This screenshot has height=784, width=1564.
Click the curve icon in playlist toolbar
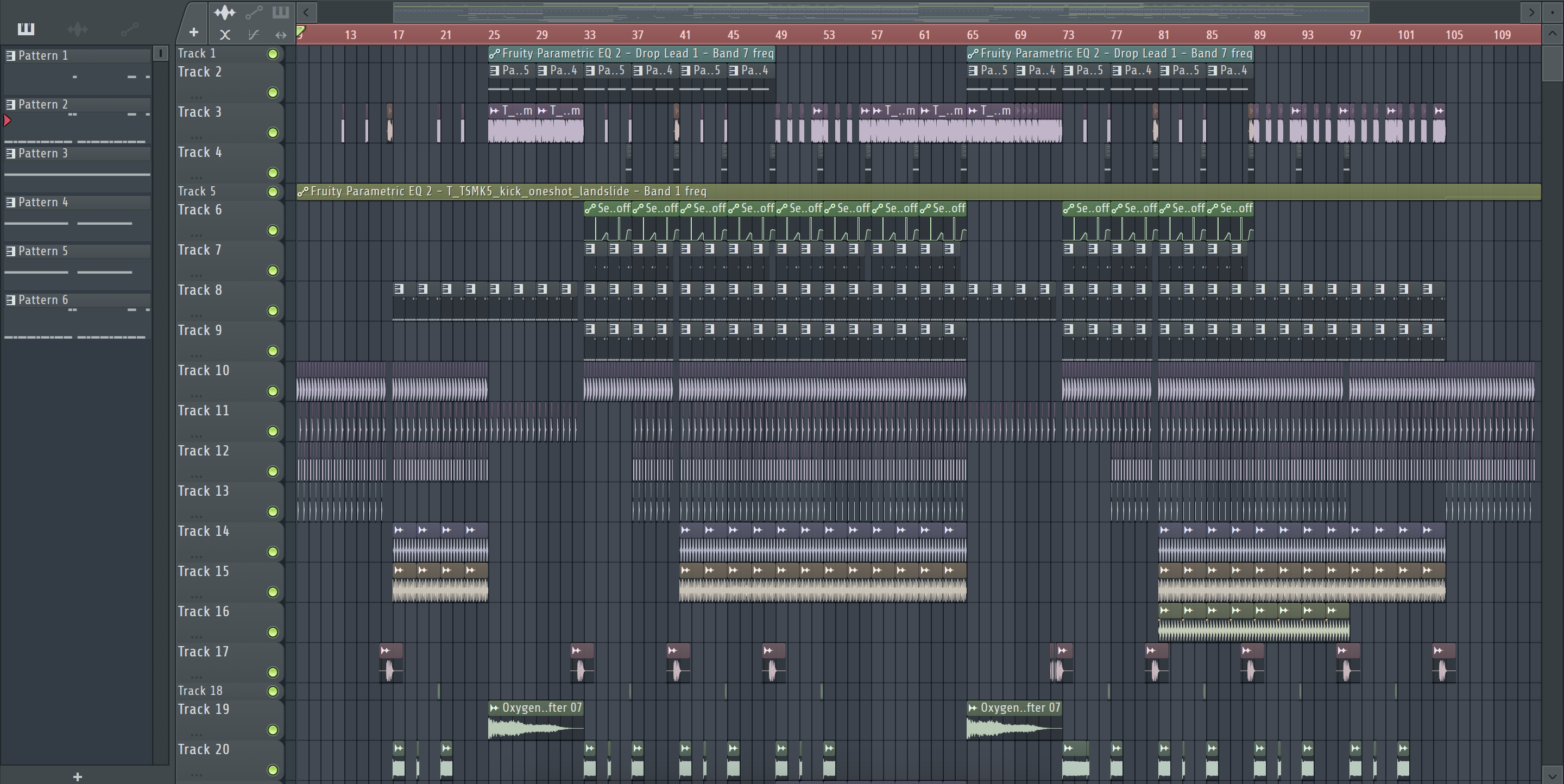click(253, 35)
